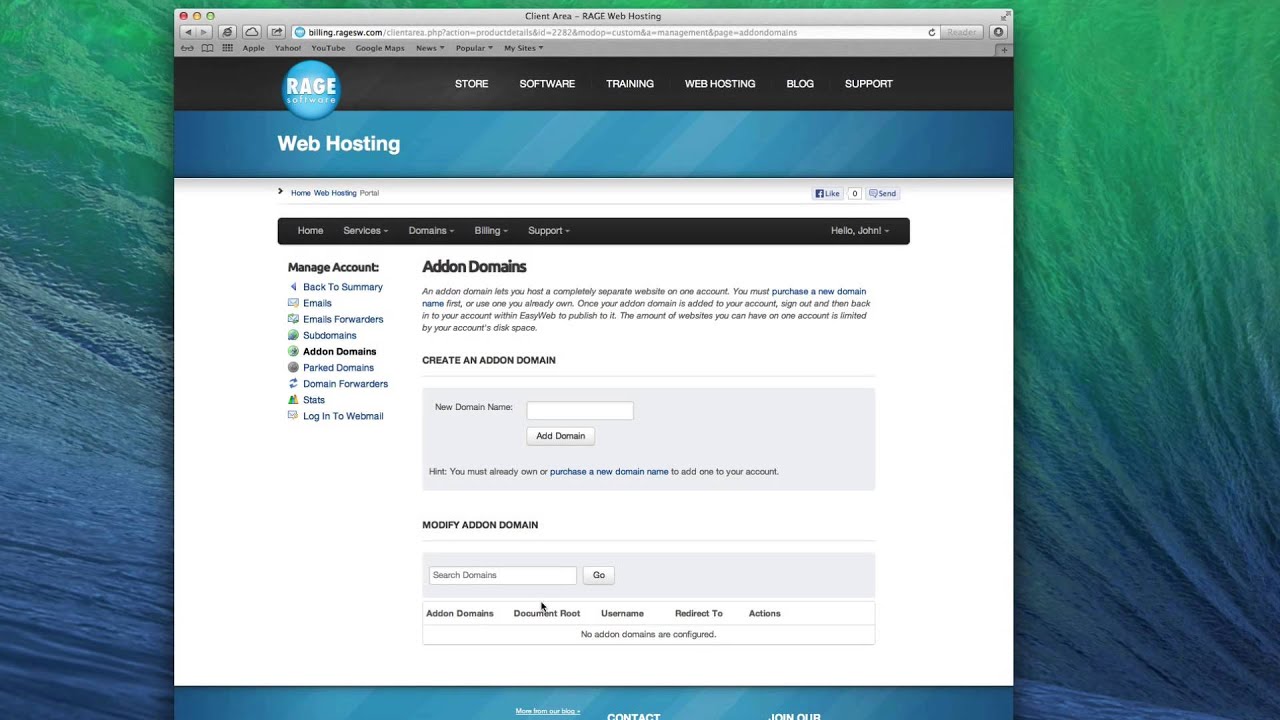Open the iCloud tabs button

tap(252, 32)
